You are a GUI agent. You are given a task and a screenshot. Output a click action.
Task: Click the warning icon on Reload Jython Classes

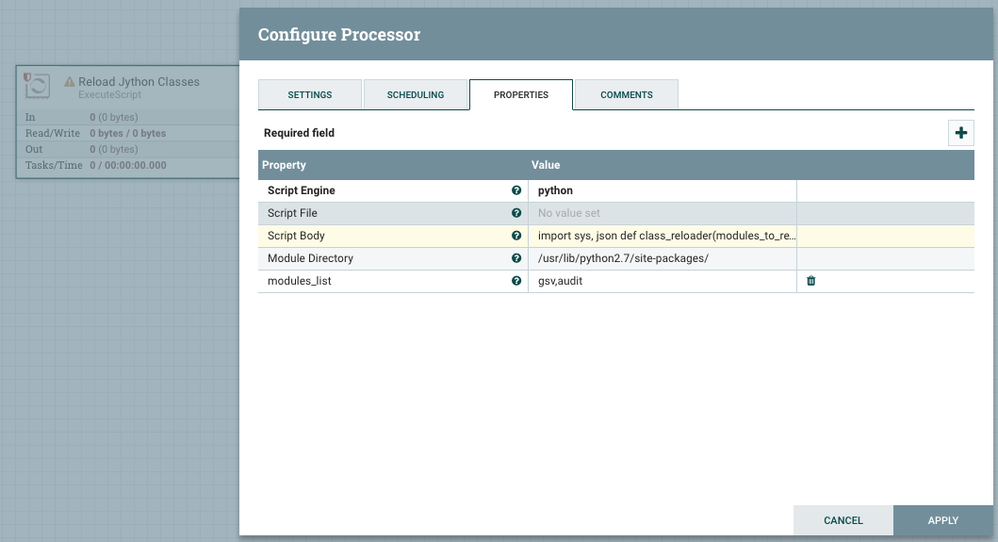pos(70,82)
